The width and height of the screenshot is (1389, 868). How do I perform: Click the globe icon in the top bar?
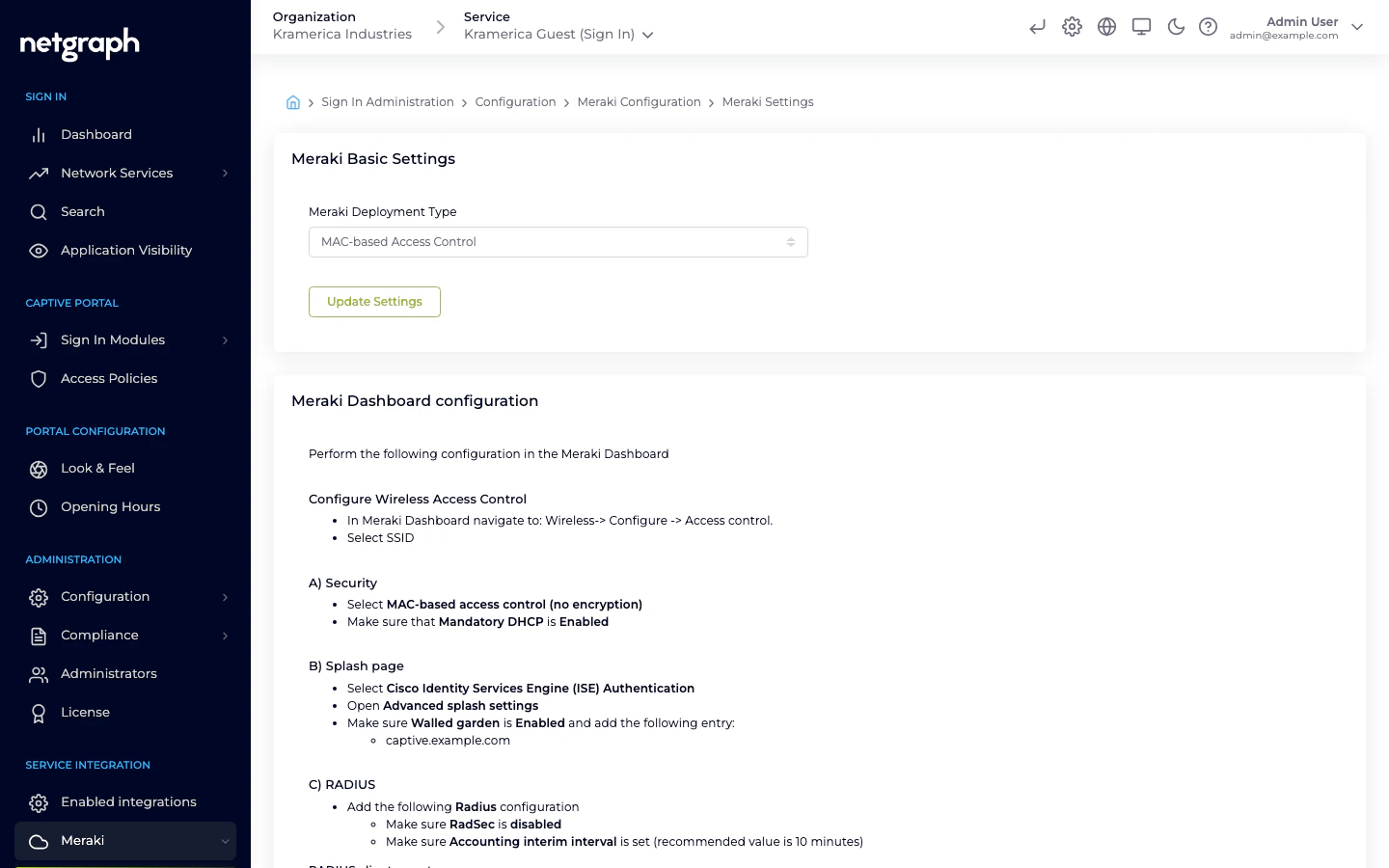1106,26
